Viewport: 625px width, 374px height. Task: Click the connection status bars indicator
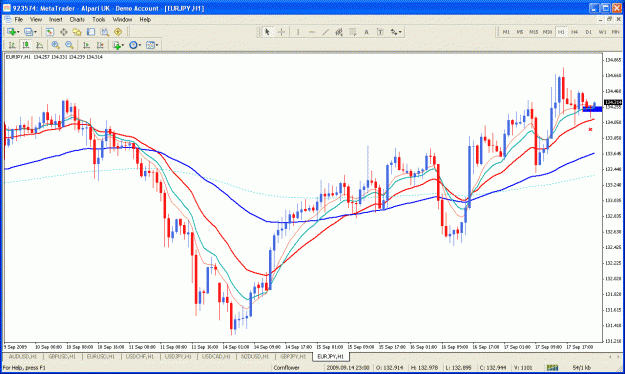coord(552,368)
